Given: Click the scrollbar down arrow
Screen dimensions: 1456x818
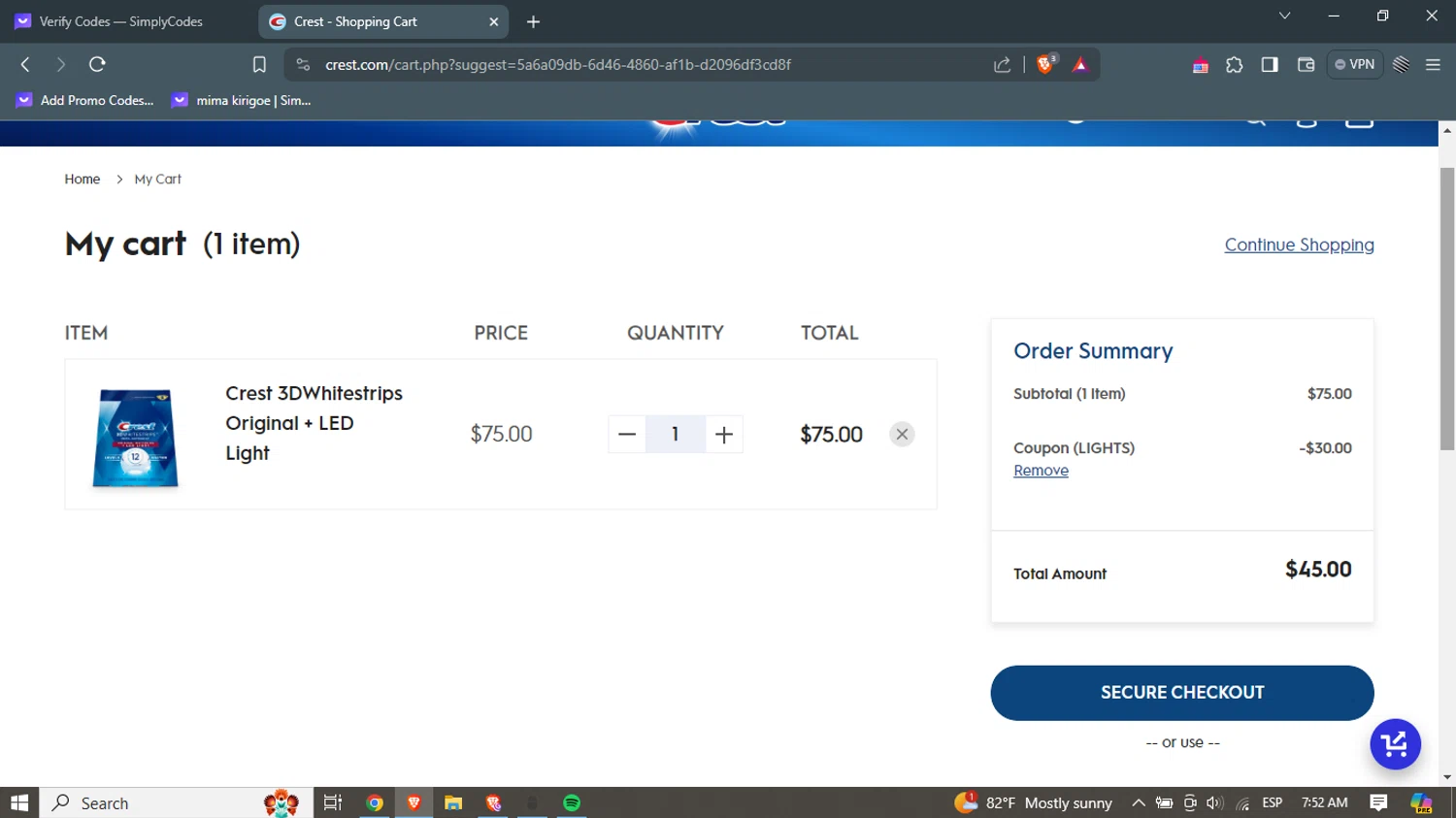Looking at the screenshot, I should [1447, 777].
